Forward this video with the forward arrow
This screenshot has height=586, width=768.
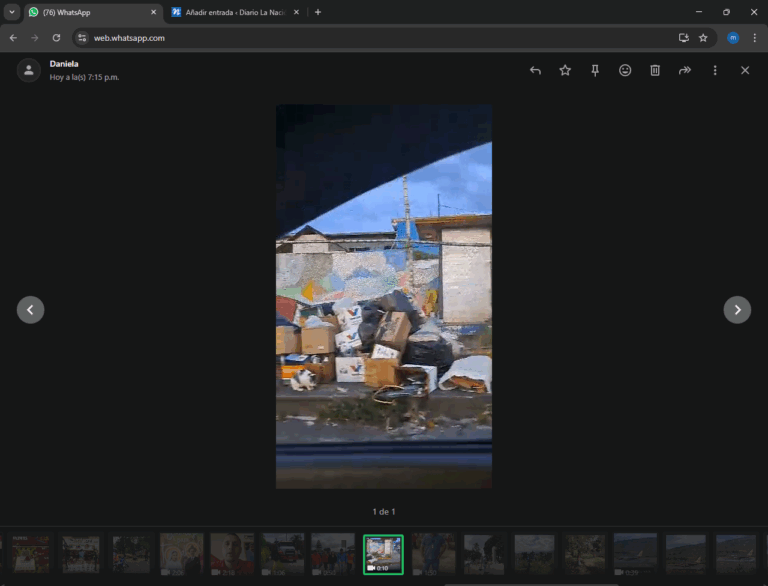[685, 70]
